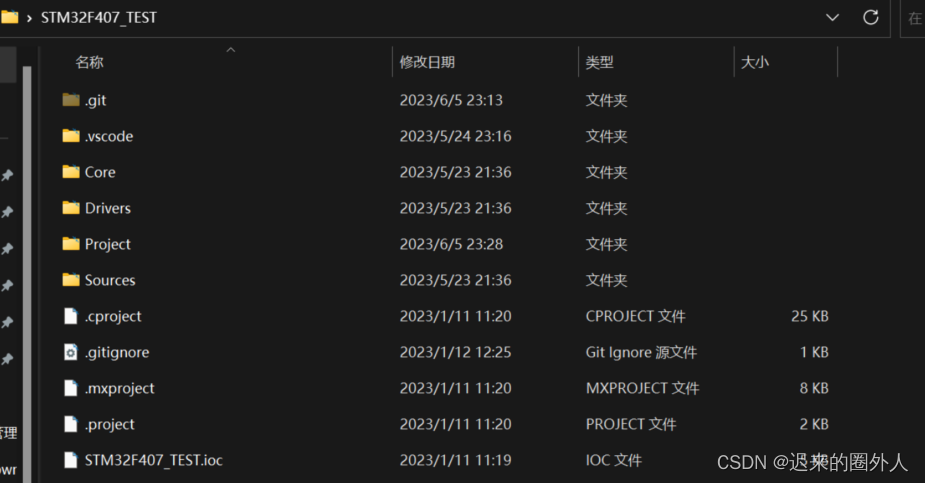This screenshot has width=925, height=483.
Task: Click the IOC 文件 type cell
Action: pos(614,460)
